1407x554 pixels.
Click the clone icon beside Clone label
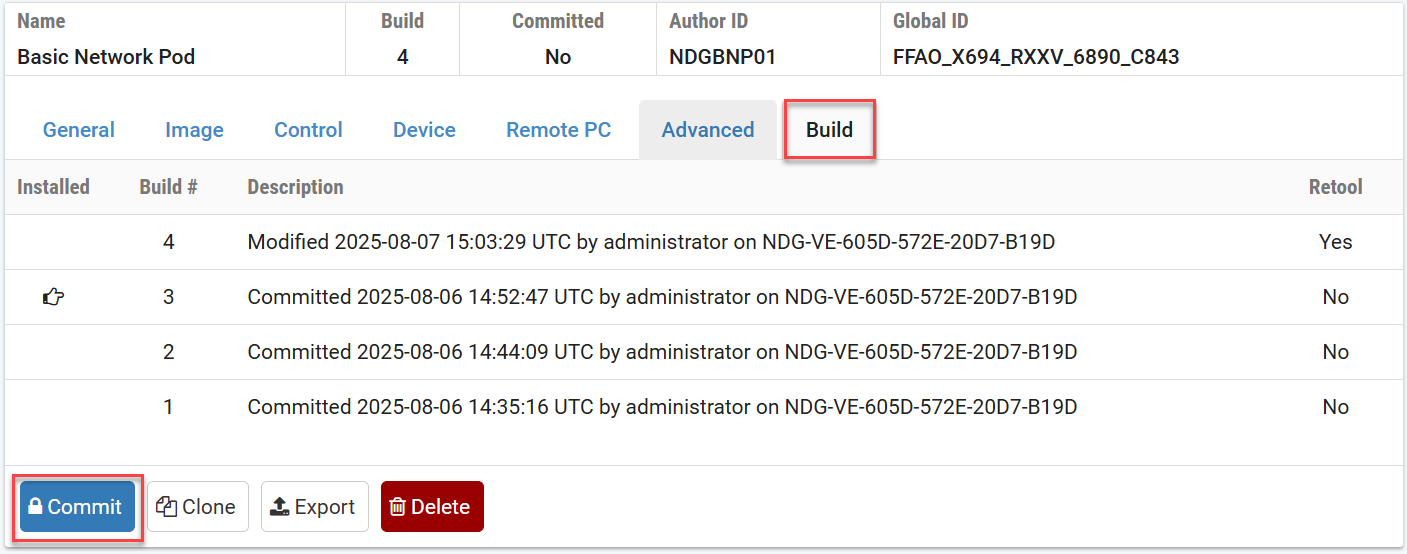click(x=167, y=507)
